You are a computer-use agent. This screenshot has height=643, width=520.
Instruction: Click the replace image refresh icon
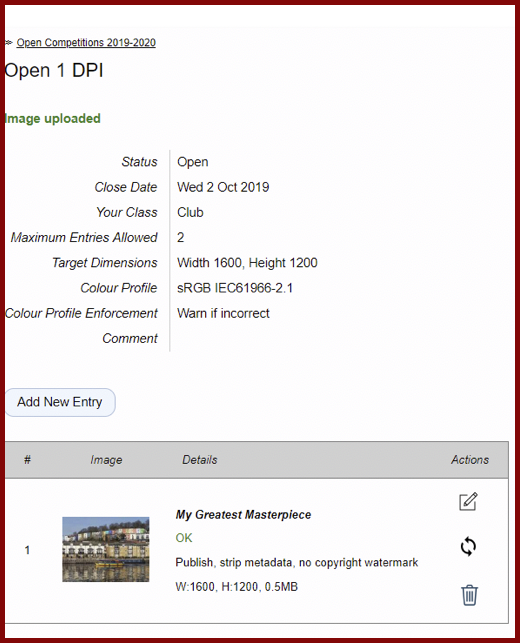point(468,546)
